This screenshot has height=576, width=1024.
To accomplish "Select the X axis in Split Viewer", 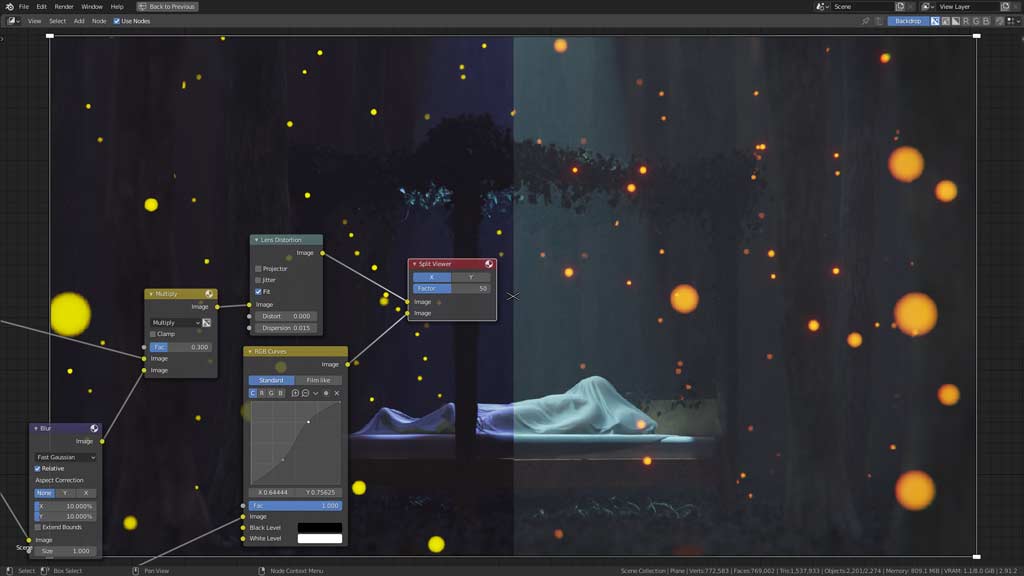I will [432, 277].
